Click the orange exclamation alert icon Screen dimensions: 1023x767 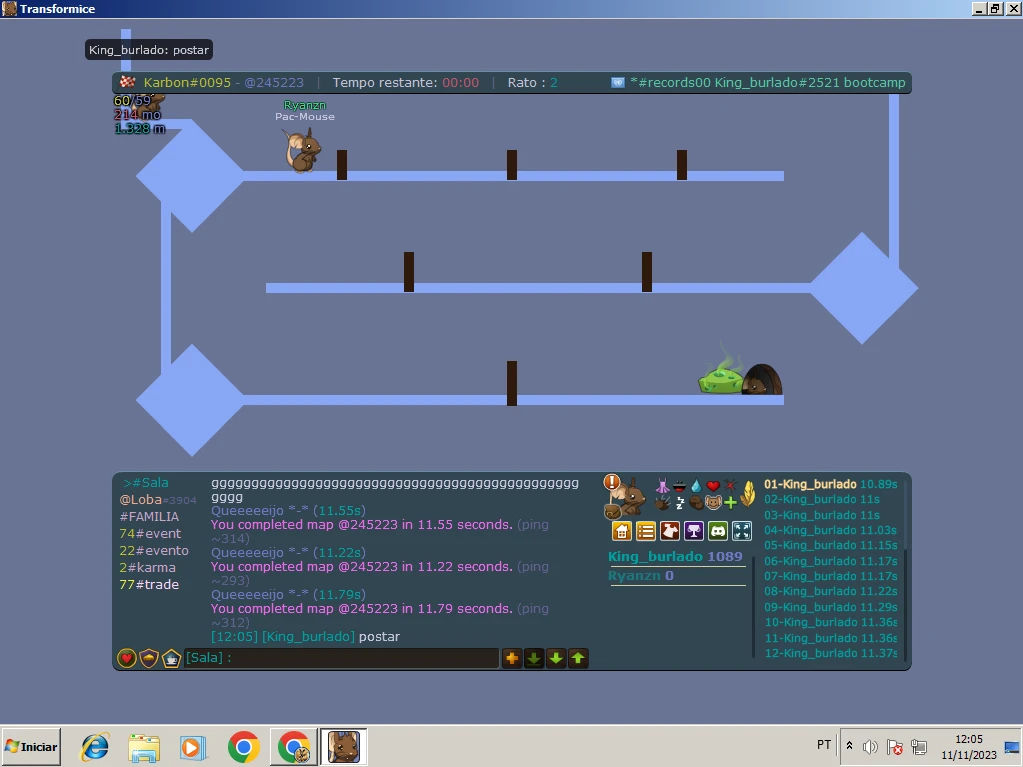pos(611,482)
